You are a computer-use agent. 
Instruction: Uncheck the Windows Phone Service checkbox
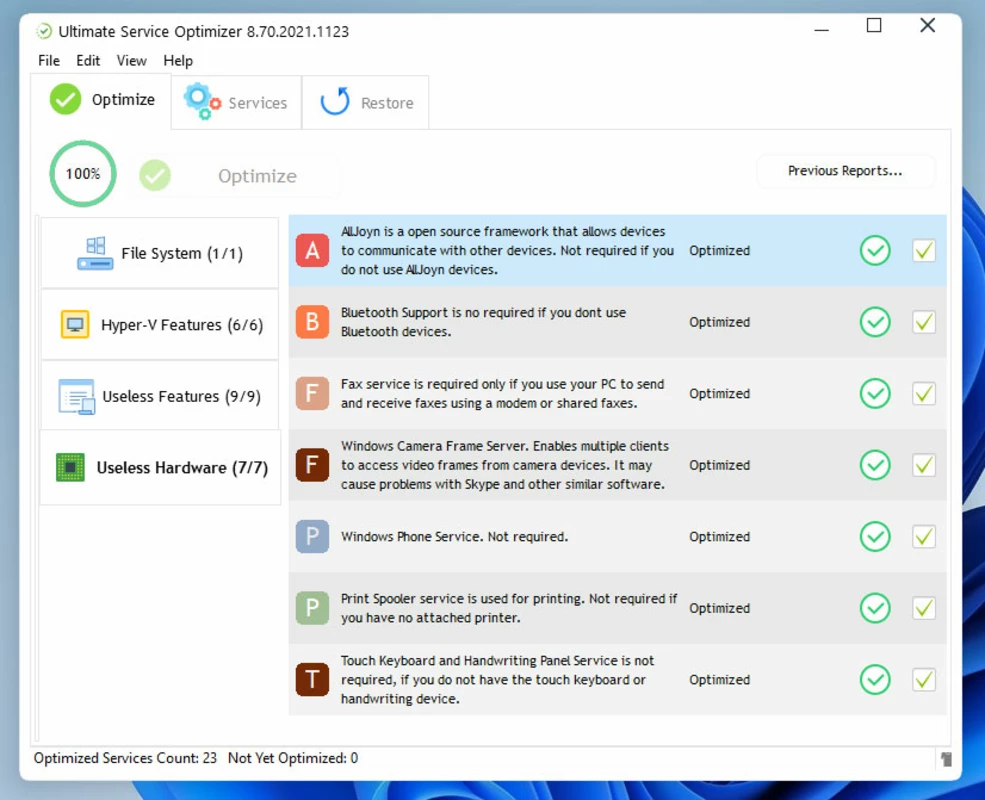924,537
